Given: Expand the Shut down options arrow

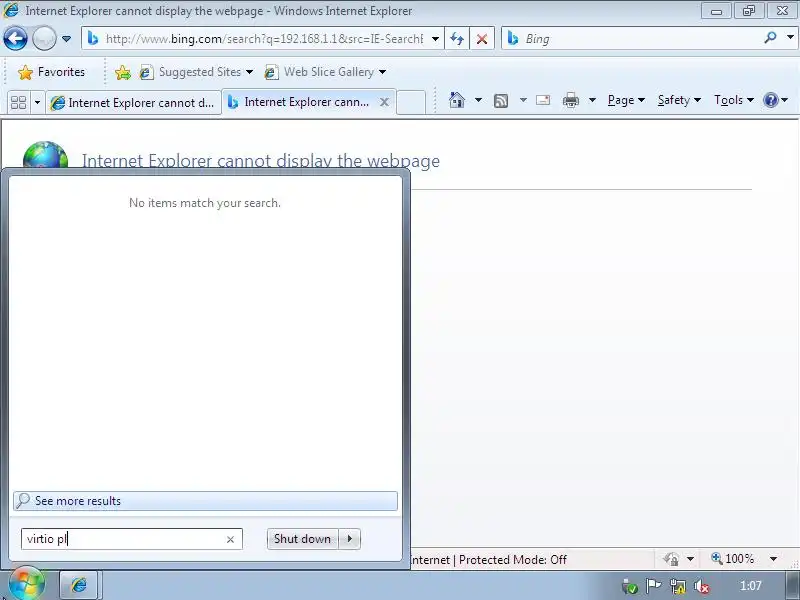Looking at the screenshot, I should pyautogui.click(x=349, y=539).
